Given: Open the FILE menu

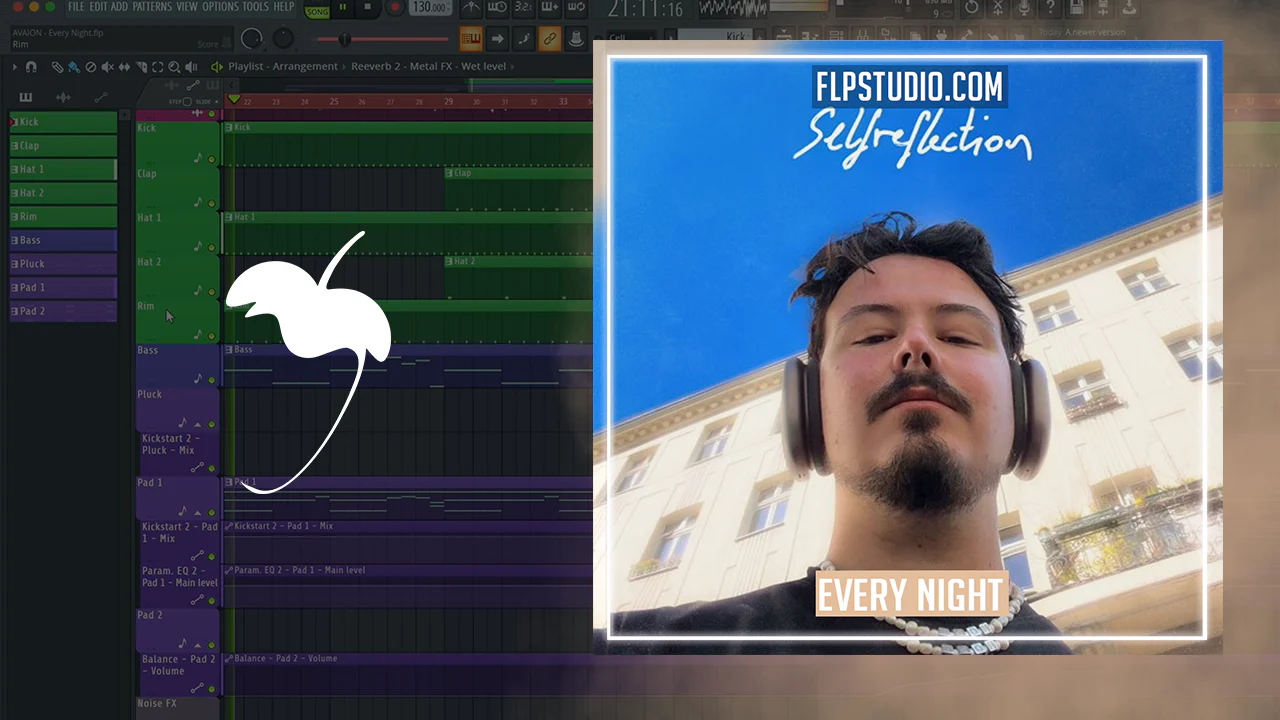Looking at the screenshot, I should point(76,7).
